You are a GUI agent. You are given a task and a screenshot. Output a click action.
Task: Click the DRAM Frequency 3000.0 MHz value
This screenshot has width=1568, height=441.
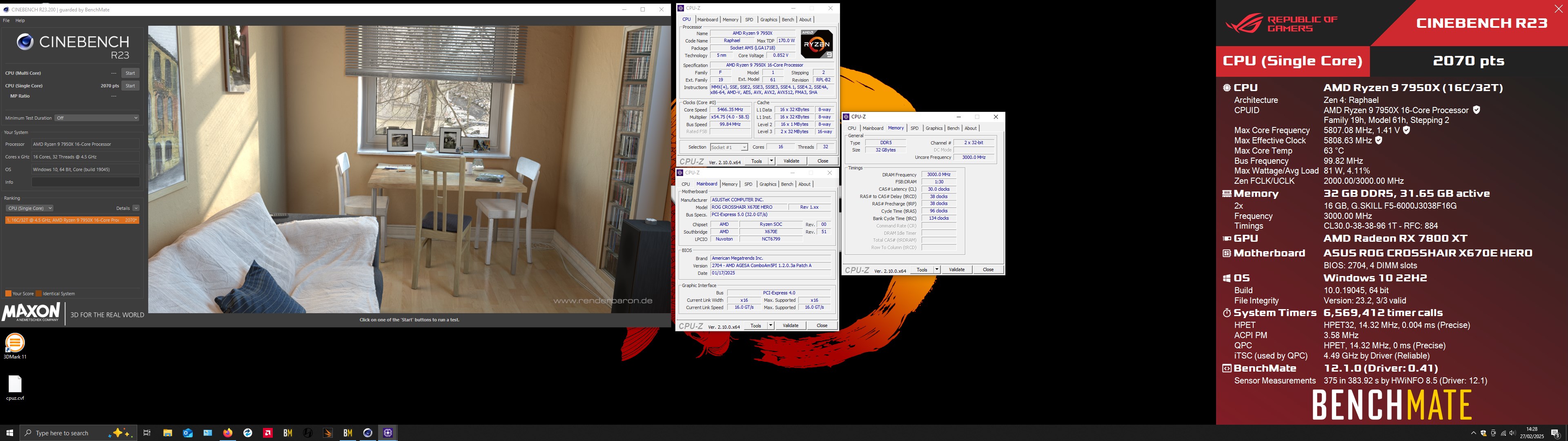click(x=939, y=174)
